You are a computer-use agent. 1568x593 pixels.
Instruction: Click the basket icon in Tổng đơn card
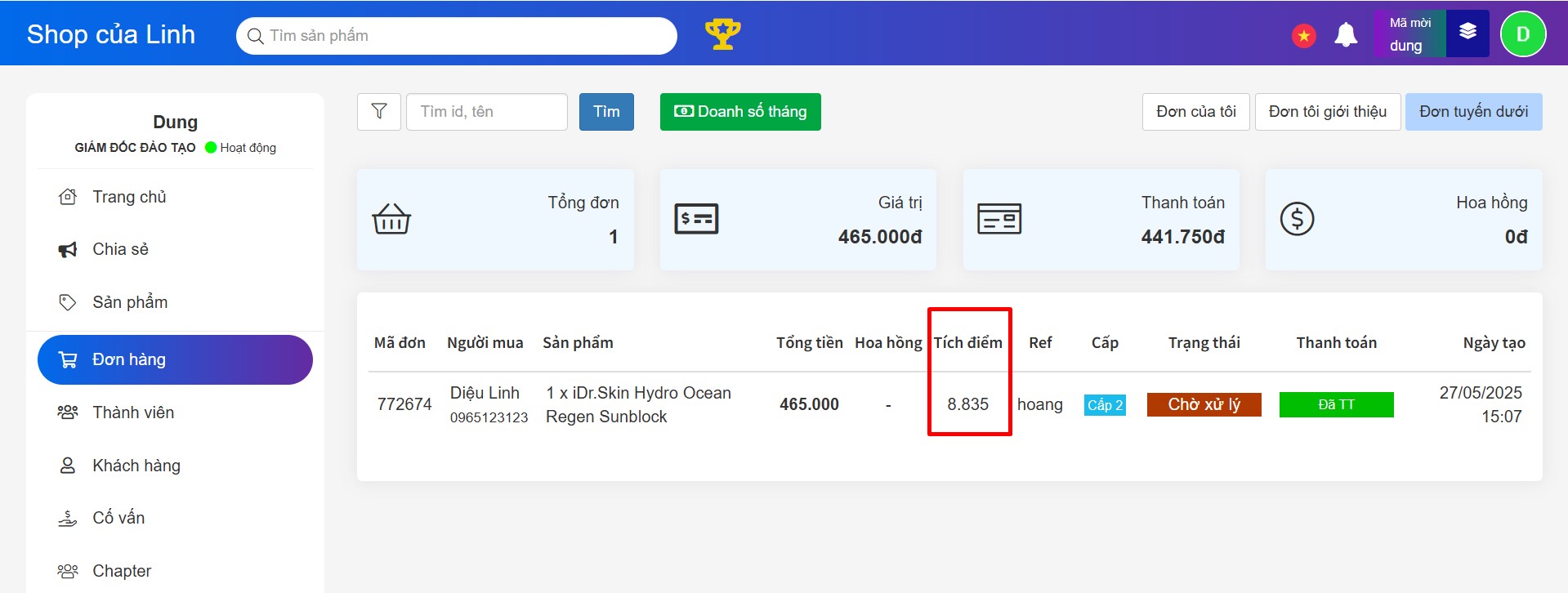[391, 219]
